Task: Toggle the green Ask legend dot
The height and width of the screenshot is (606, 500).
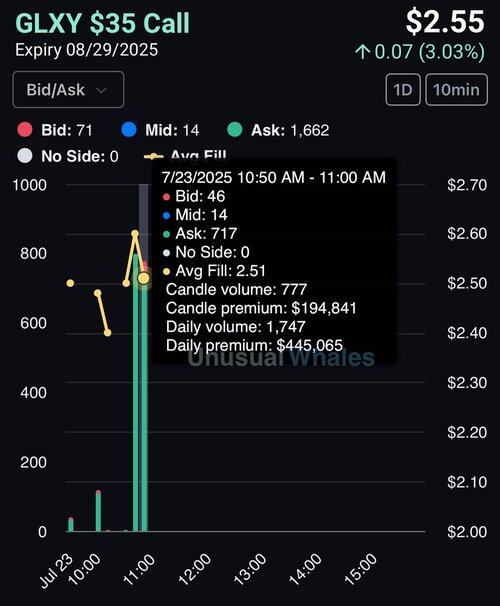Action: [235, 130]
